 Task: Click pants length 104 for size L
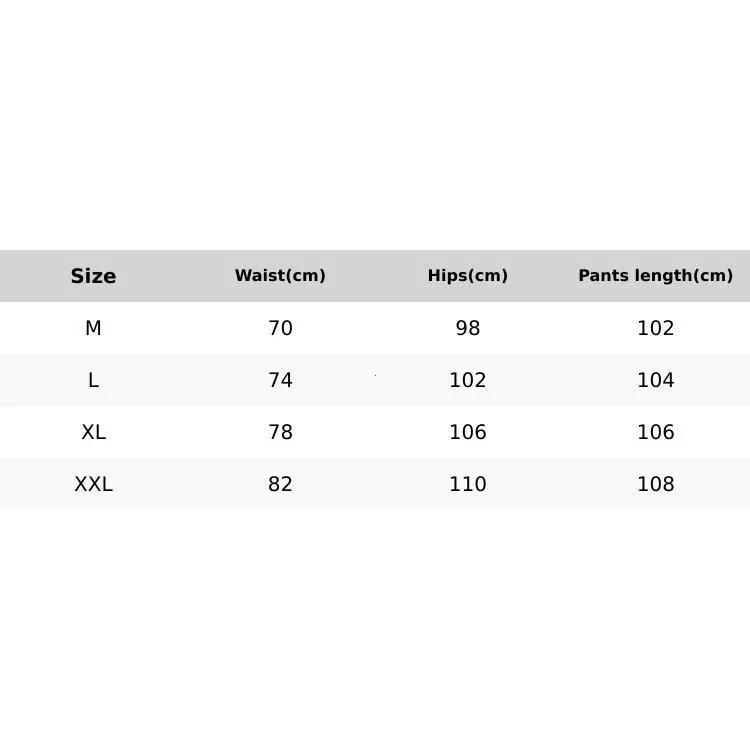(656, 380)
